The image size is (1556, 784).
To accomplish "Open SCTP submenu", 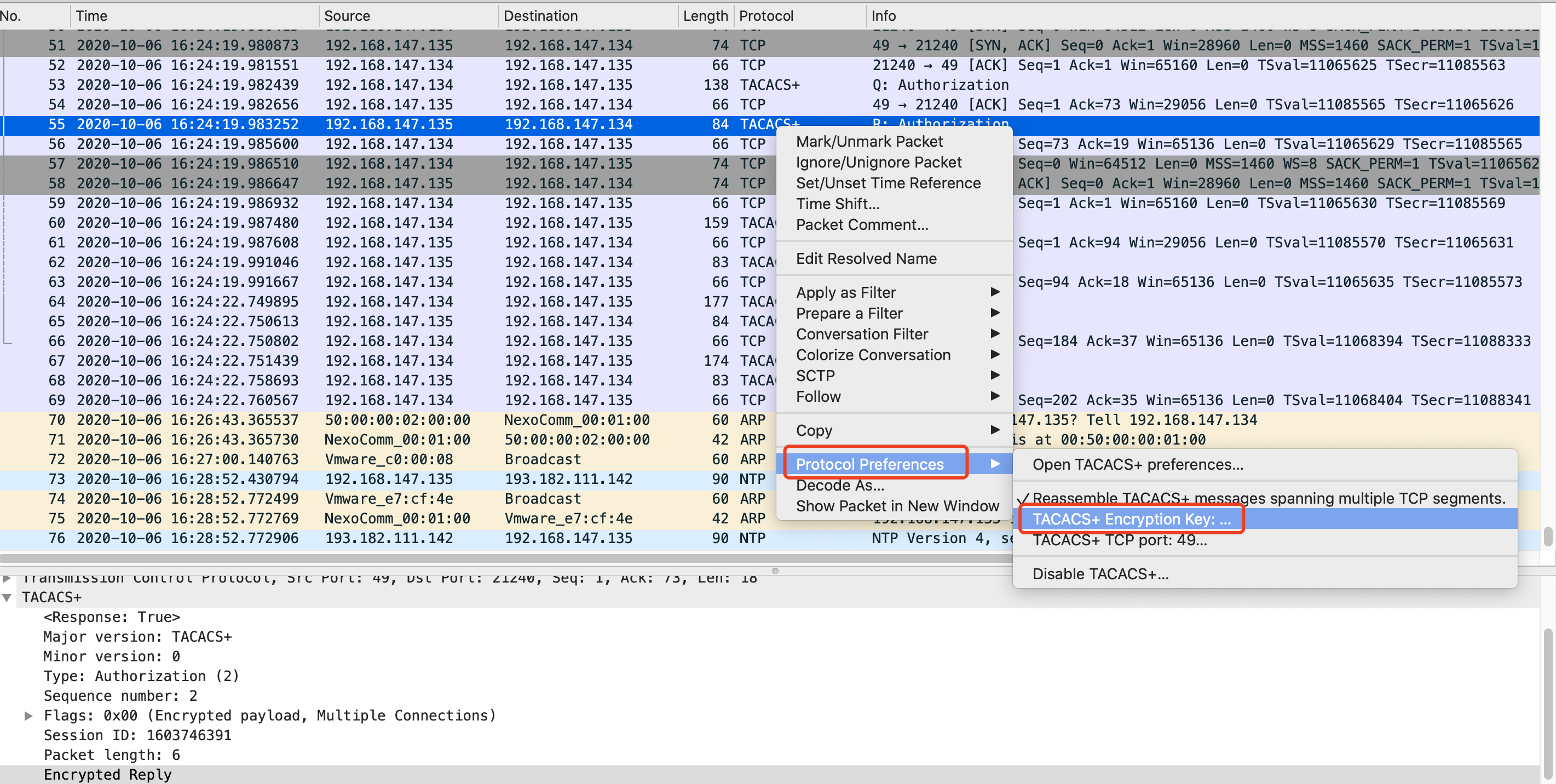I will [894, 376].
